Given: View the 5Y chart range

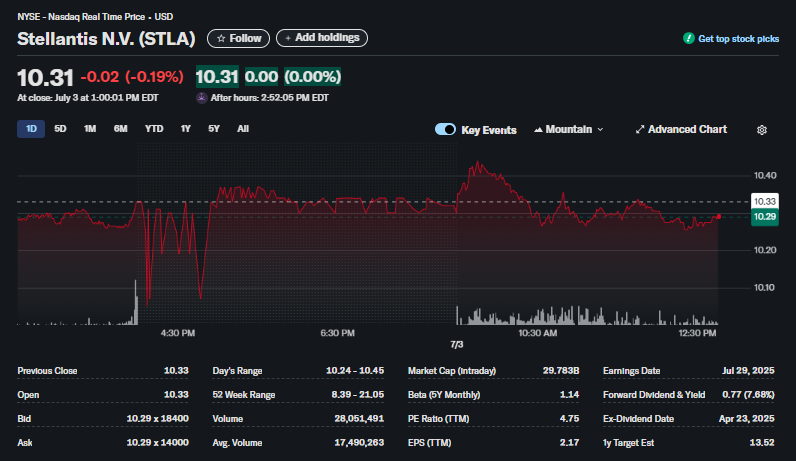Looking at the screenshot, I should click(x=214, y=129).
